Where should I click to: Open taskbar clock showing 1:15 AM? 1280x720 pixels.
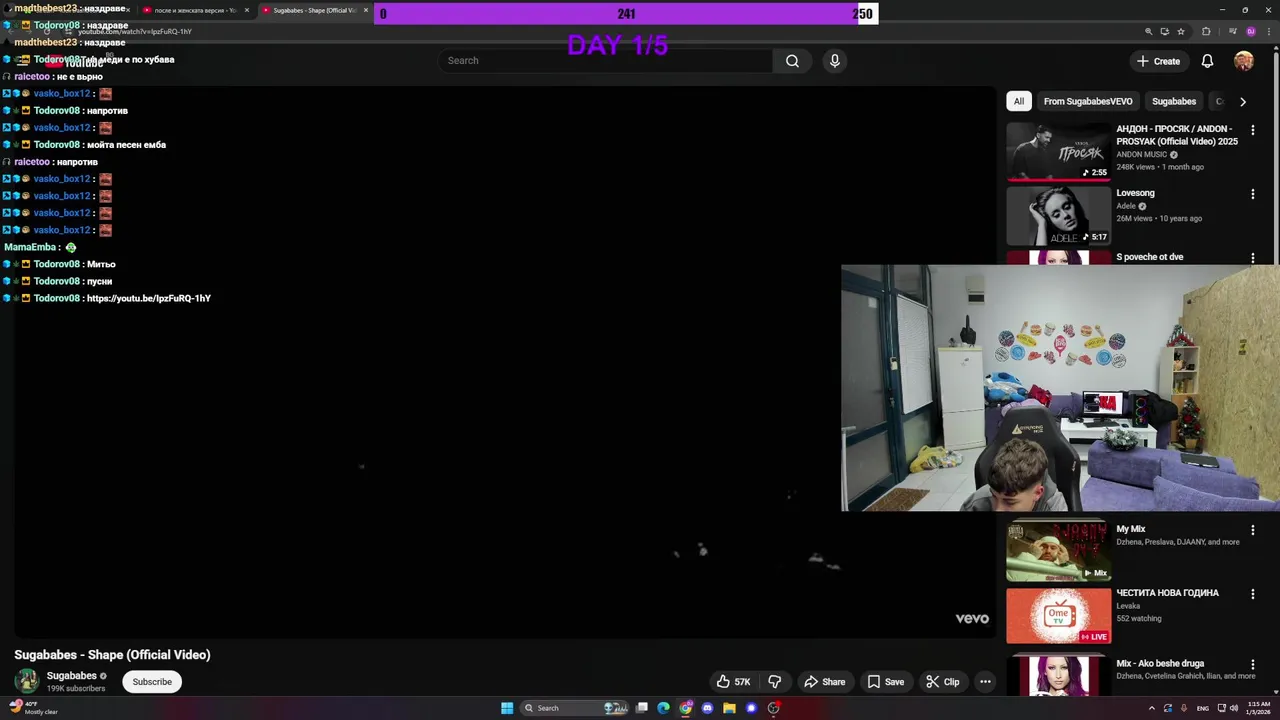point(1259,708)
